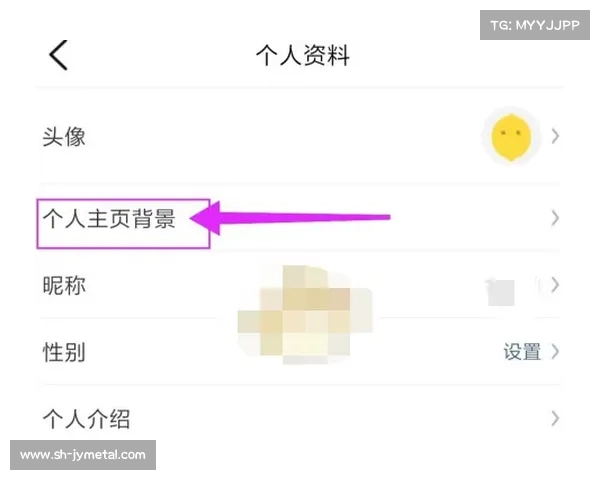
Task: Expand the 个人主页背景 row chevron
Action: point(556,219)
